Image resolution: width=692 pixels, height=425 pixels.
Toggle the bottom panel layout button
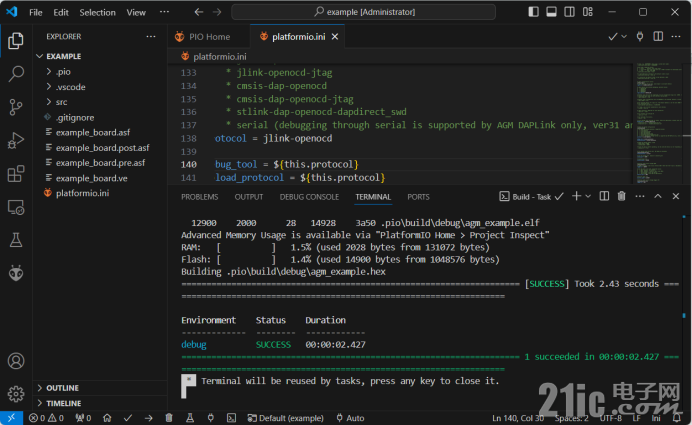(552, 12)
